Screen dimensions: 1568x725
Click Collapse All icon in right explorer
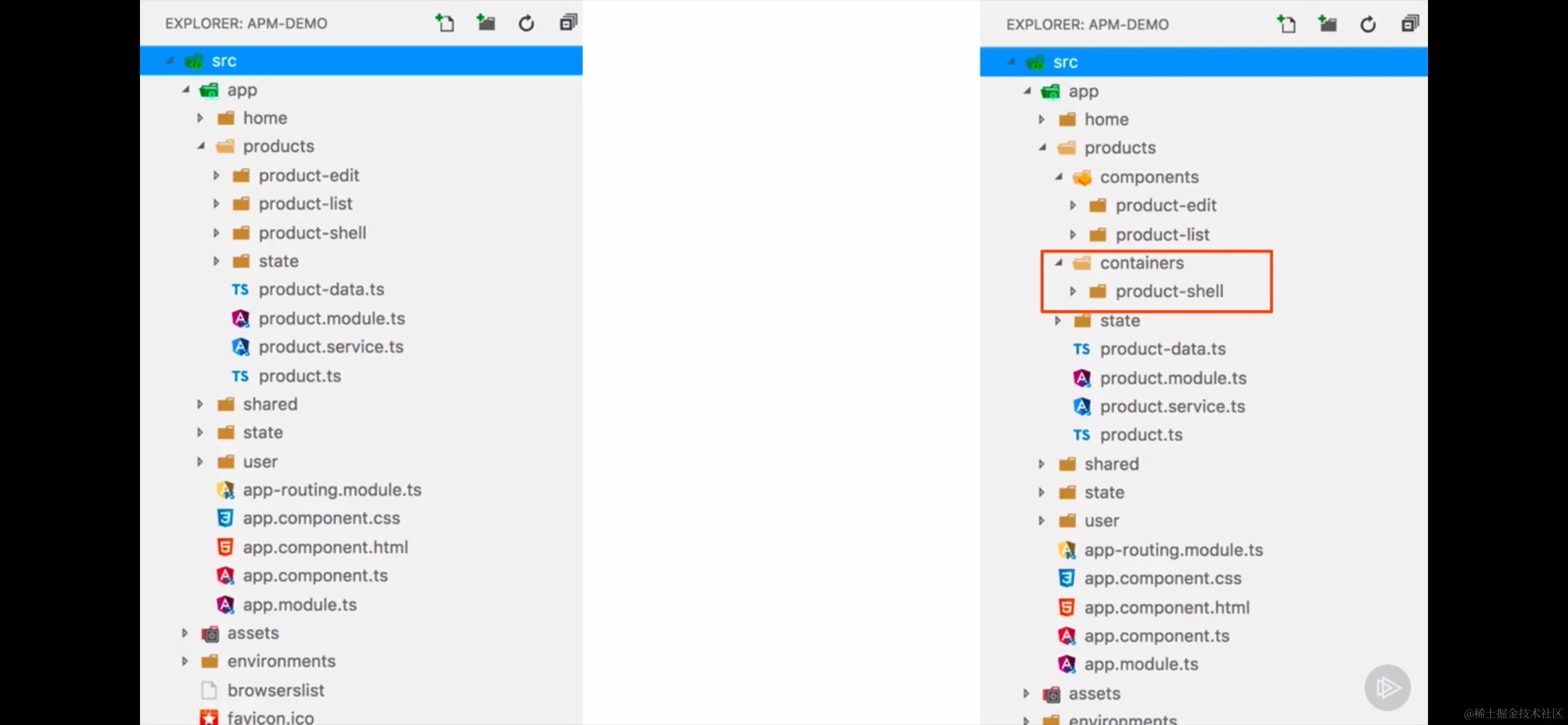pos(1410,25)
